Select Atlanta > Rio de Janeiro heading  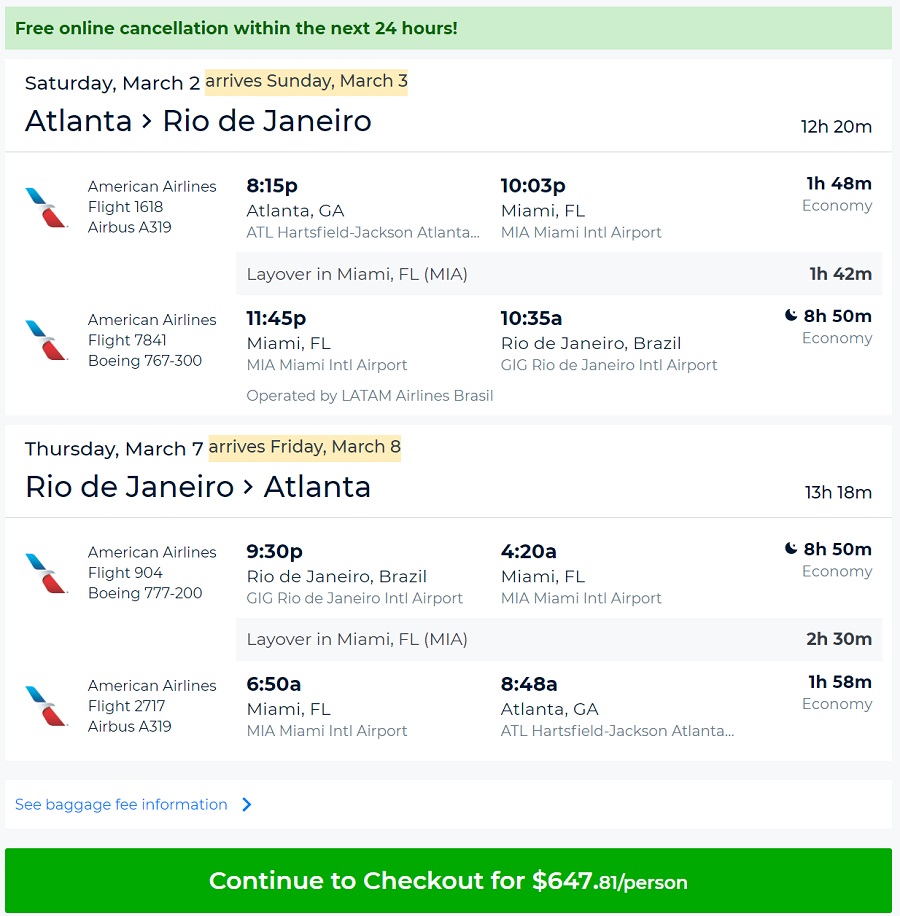pyautogui.click(x=198, y=121)
